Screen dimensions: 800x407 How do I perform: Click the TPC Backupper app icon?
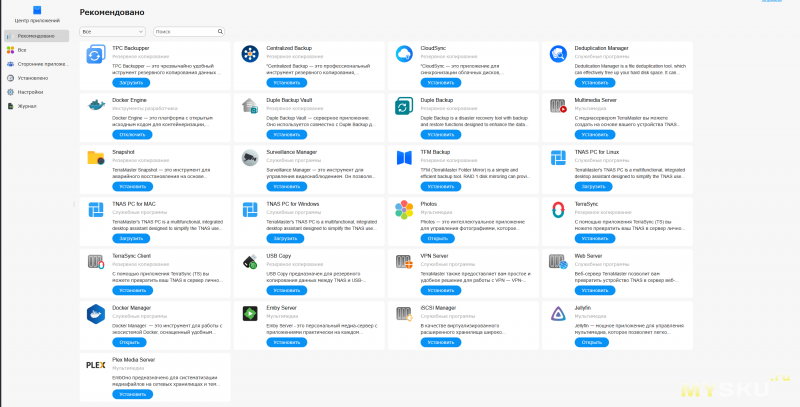click(x=96, y=55)
